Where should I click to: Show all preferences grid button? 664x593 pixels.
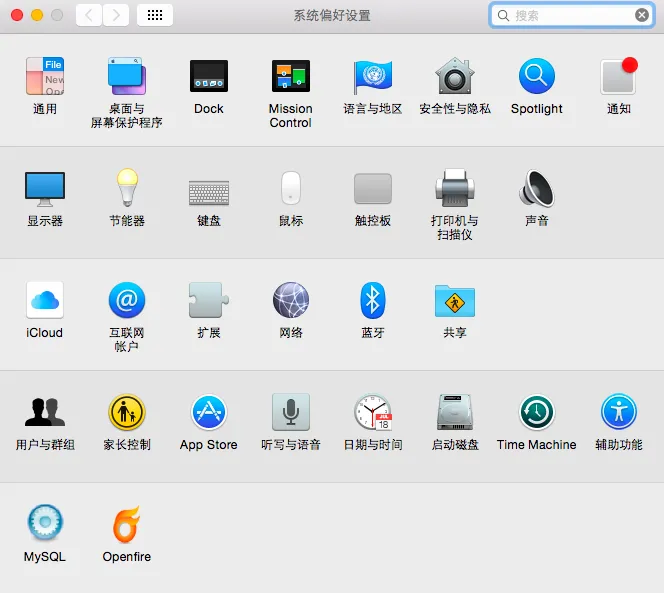pyautogui.click(x=155, y=15)
